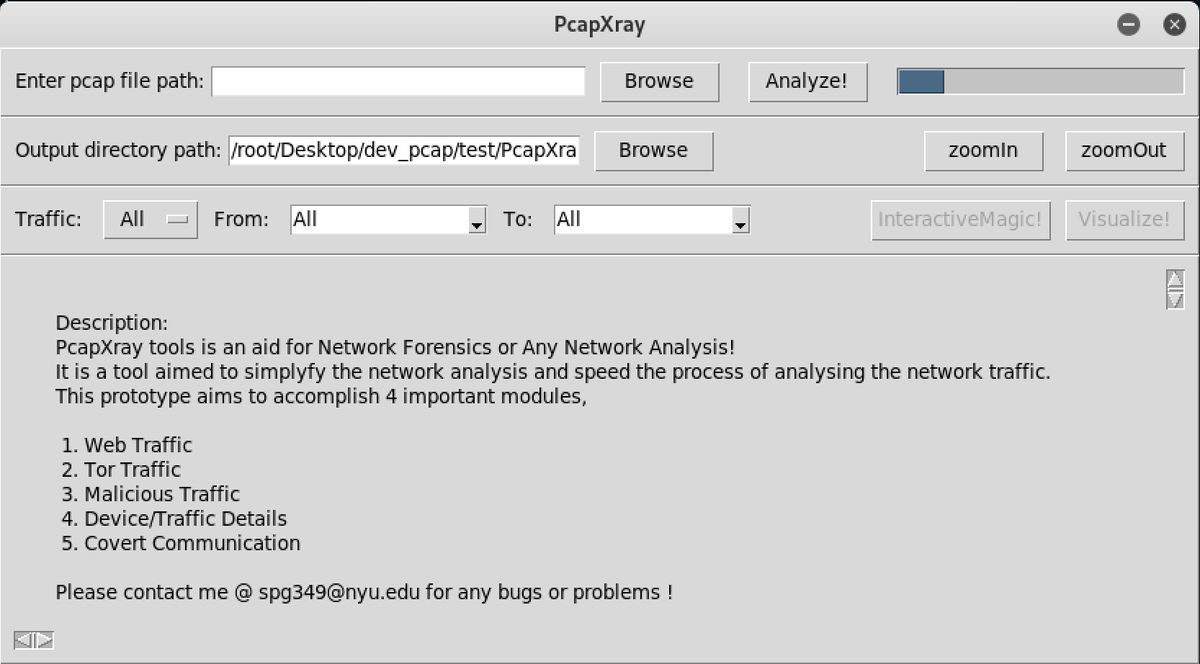Select the InteractiveMagic! button

tap(960, 220)
